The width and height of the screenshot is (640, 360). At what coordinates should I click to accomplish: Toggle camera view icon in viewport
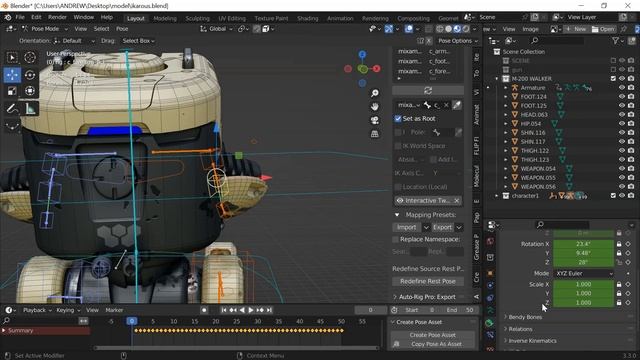(374, 120)
